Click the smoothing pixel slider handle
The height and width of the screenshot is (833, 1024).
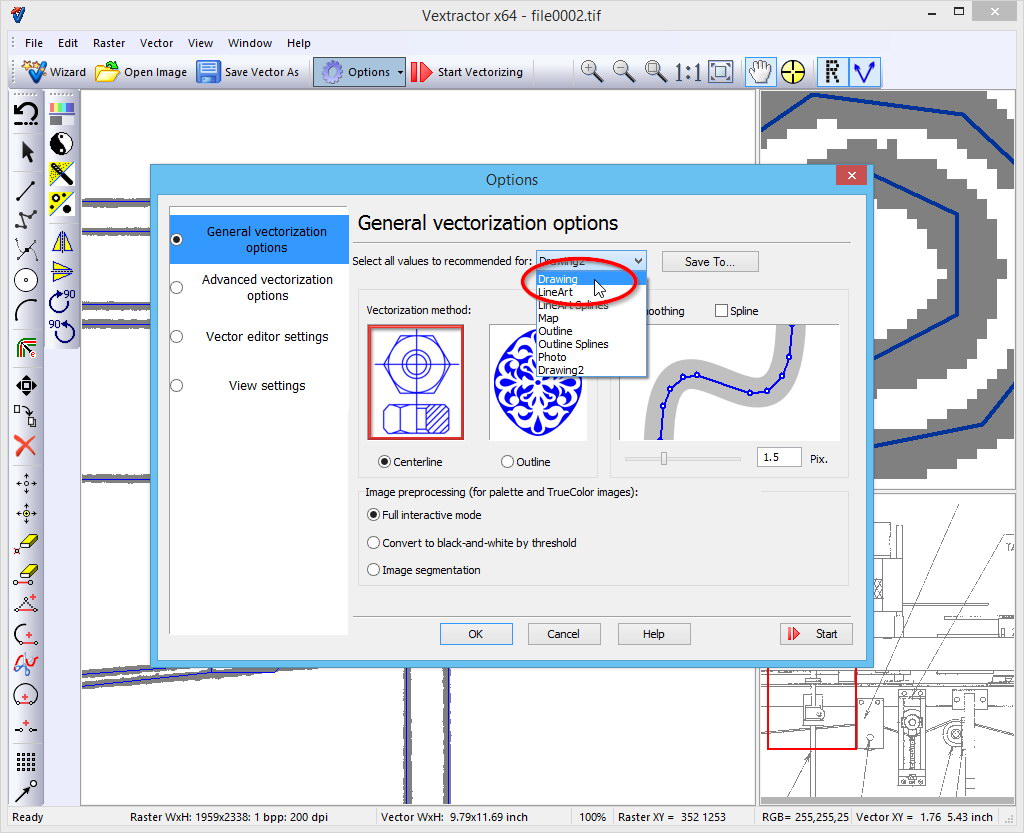(663, 458)
